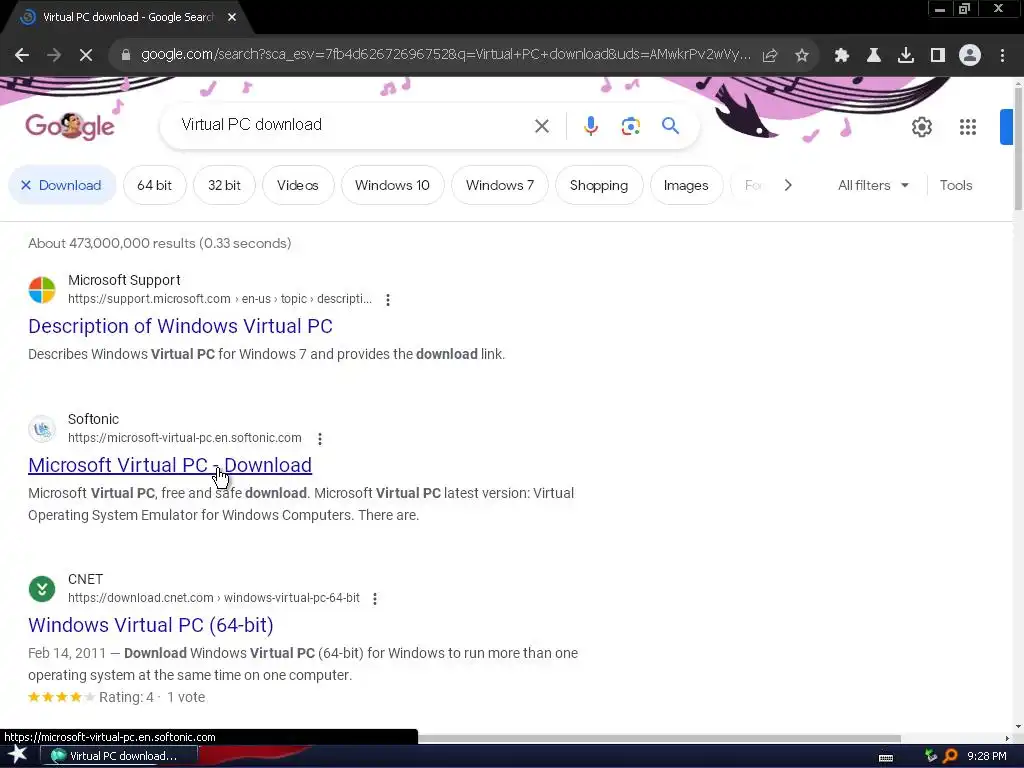This screenshot has width=1024, height=768.
Task: Open Chrome three-dot menu
Action: coord(1002,56)
